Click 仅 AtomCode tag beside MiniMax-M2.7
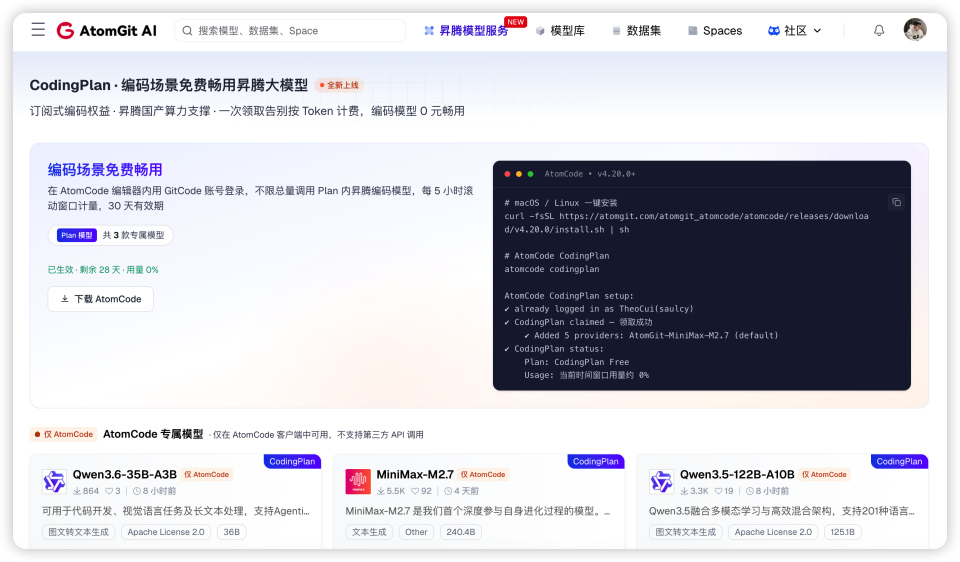Viewport: 960px width, 562px height. [483, 474]
